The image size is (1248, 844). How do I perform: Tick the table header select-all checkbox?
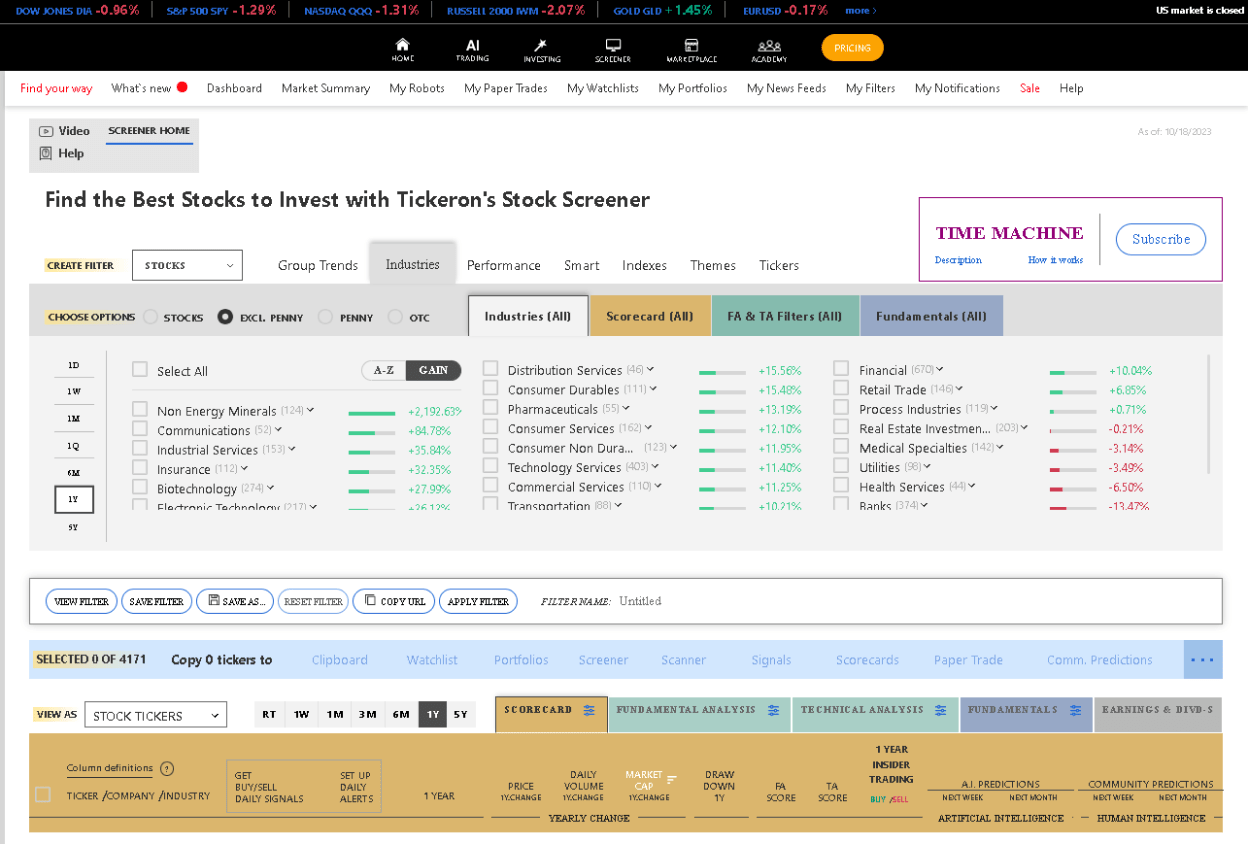pos(43,795)
